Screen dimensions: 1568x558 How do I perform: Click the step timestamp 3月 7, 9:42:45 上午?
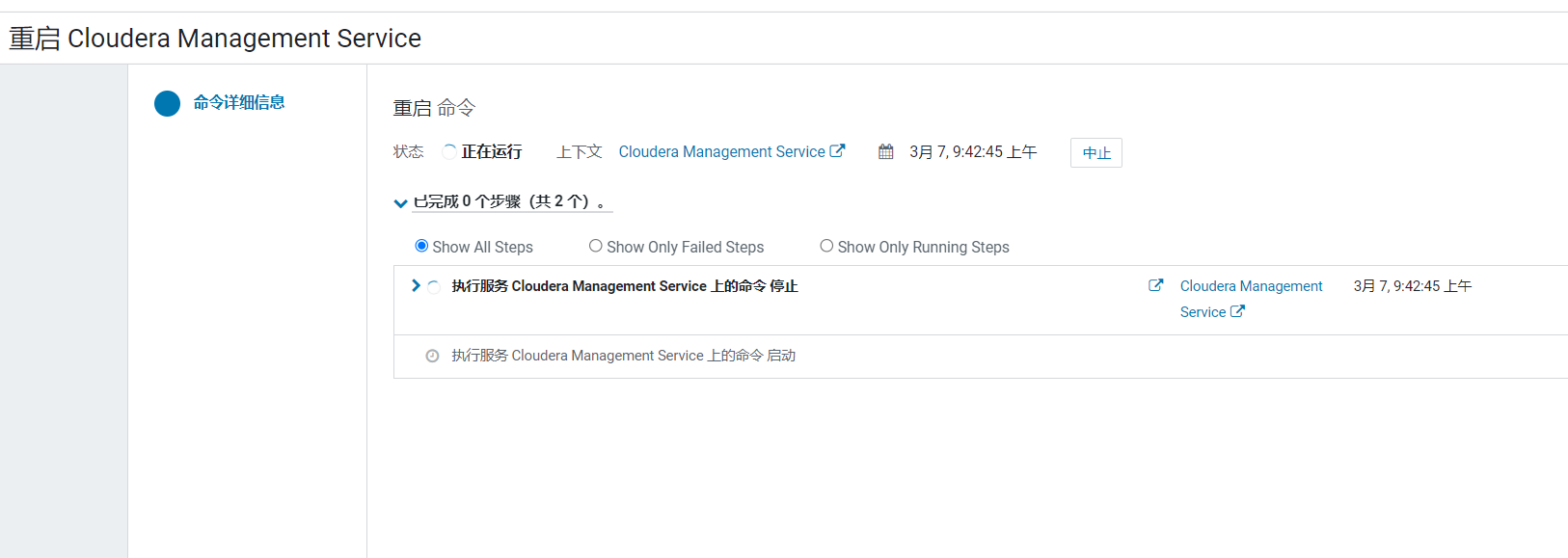(1413, 286)
